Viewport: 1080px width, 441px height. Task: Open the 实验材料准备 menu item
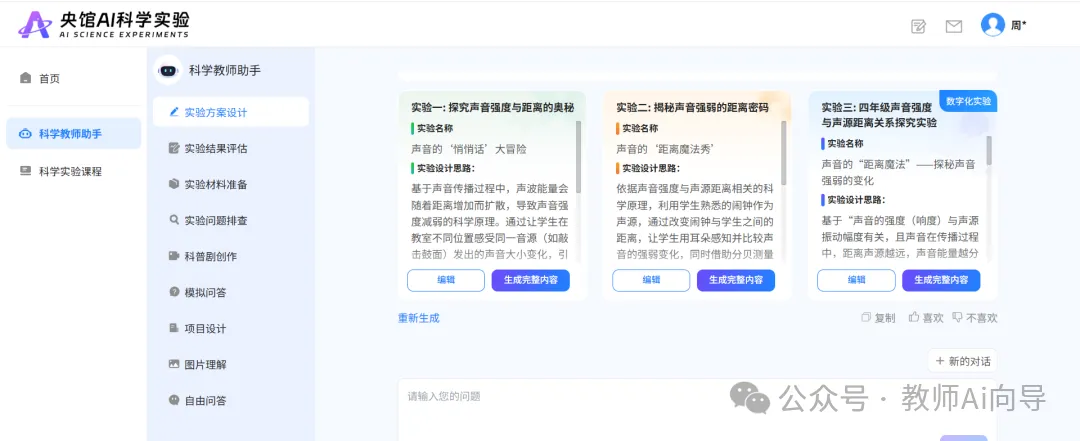[x=231, y=184]
